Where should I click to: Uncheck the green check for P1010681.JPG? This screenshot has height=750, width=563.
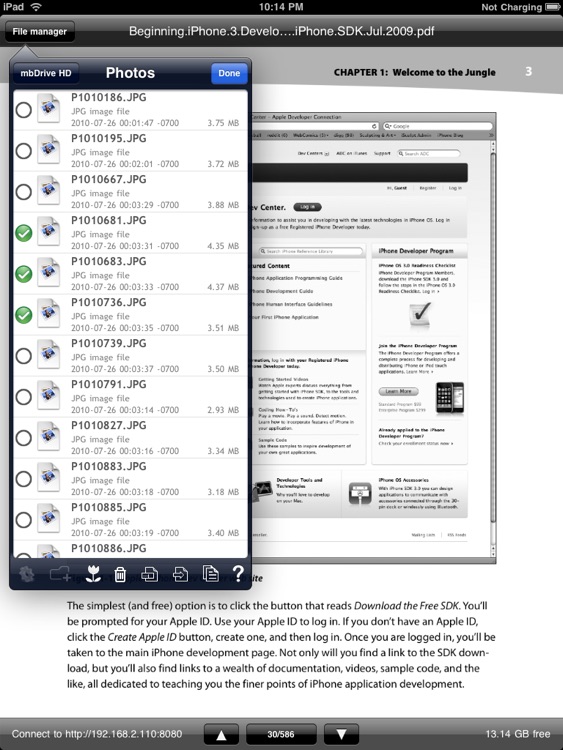coord(23,233)
